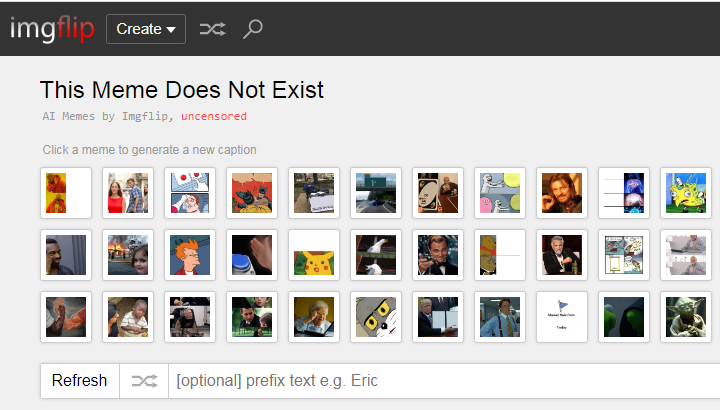Viewport: 720px width, 410px height.
Task: Pick the Futurama Fry meme
Action: point(190,255)
